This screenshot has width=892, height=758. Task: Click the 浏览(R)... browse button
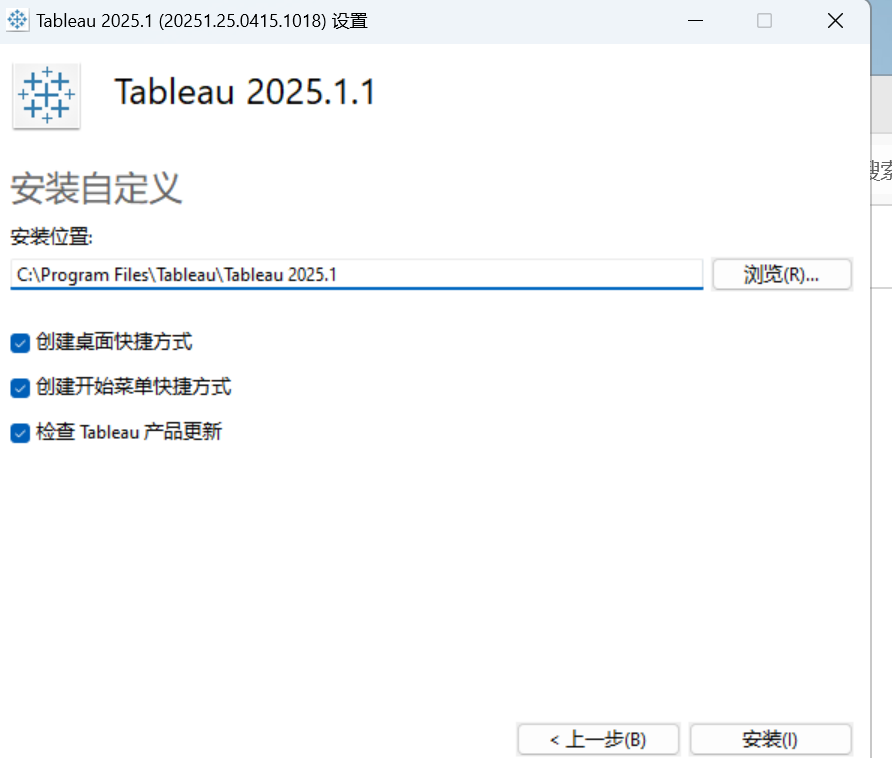(x=782, y=275)
